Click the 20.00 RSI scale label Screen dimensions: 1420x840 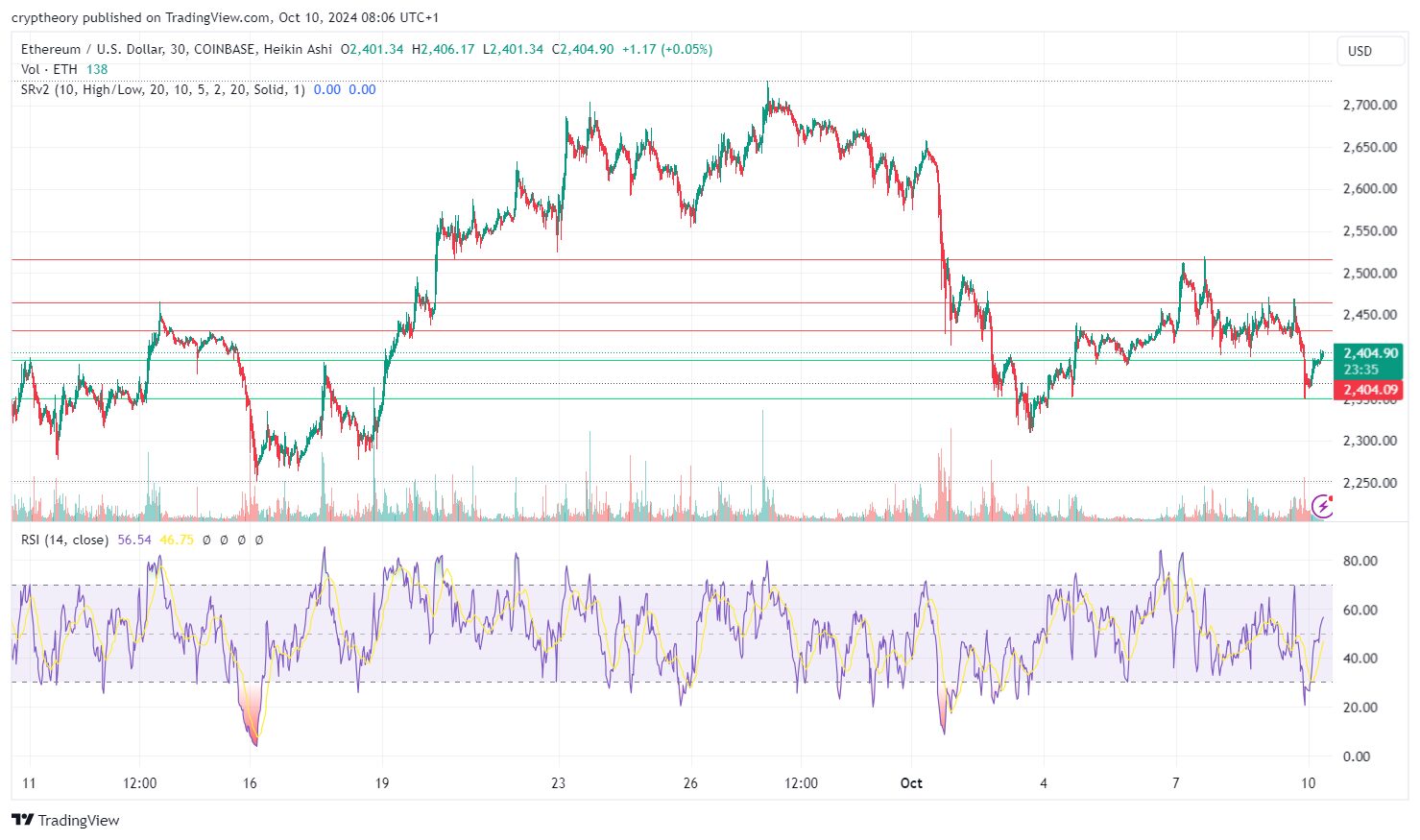click(x=1360, y=708)
